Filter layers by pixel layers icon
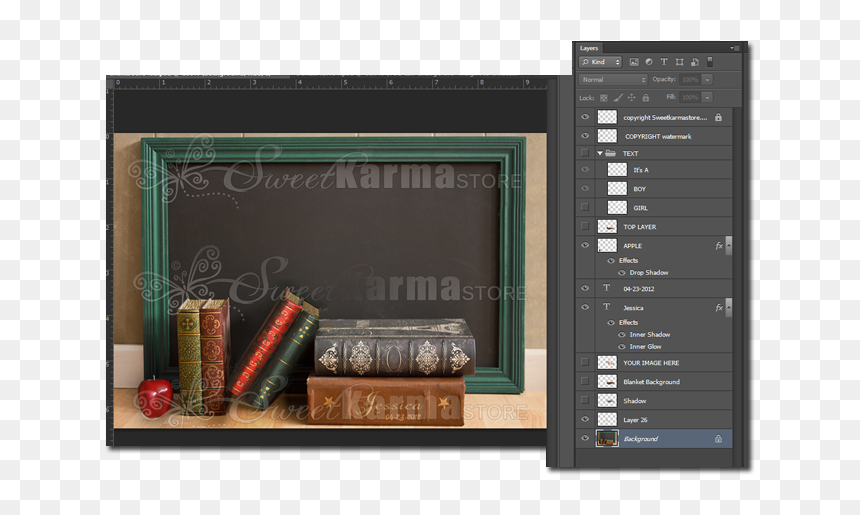The image size is (860, 515). [x=634, y=62]
